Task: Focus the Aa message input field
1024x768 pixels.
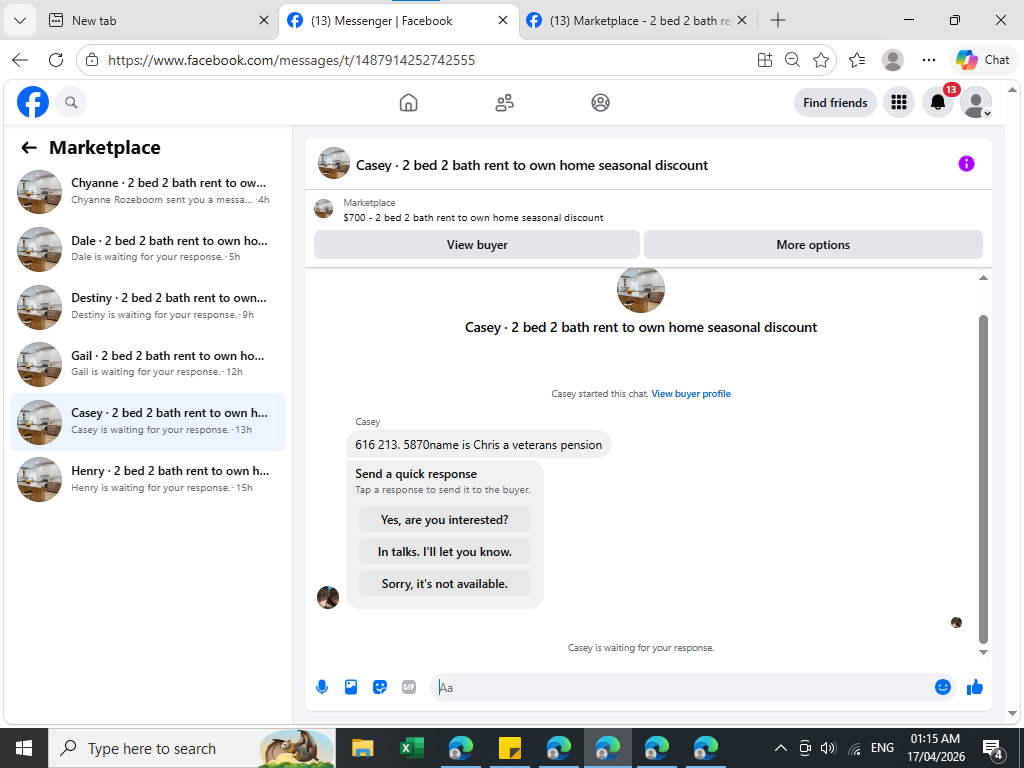Action: pos(682,688)
